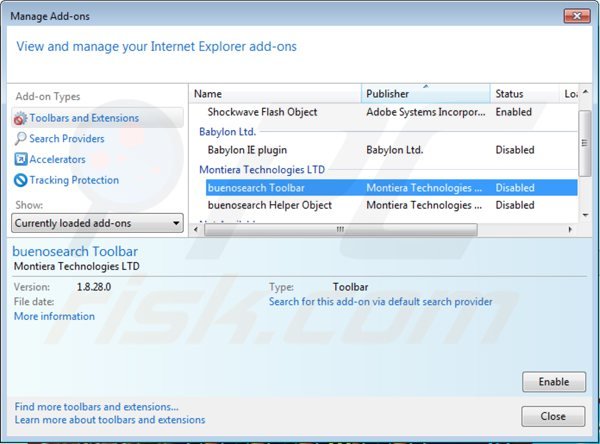Click the Tracking Protection blocked-circle icon
This screenshot has width=600, height=444.
tap(21, 180)
